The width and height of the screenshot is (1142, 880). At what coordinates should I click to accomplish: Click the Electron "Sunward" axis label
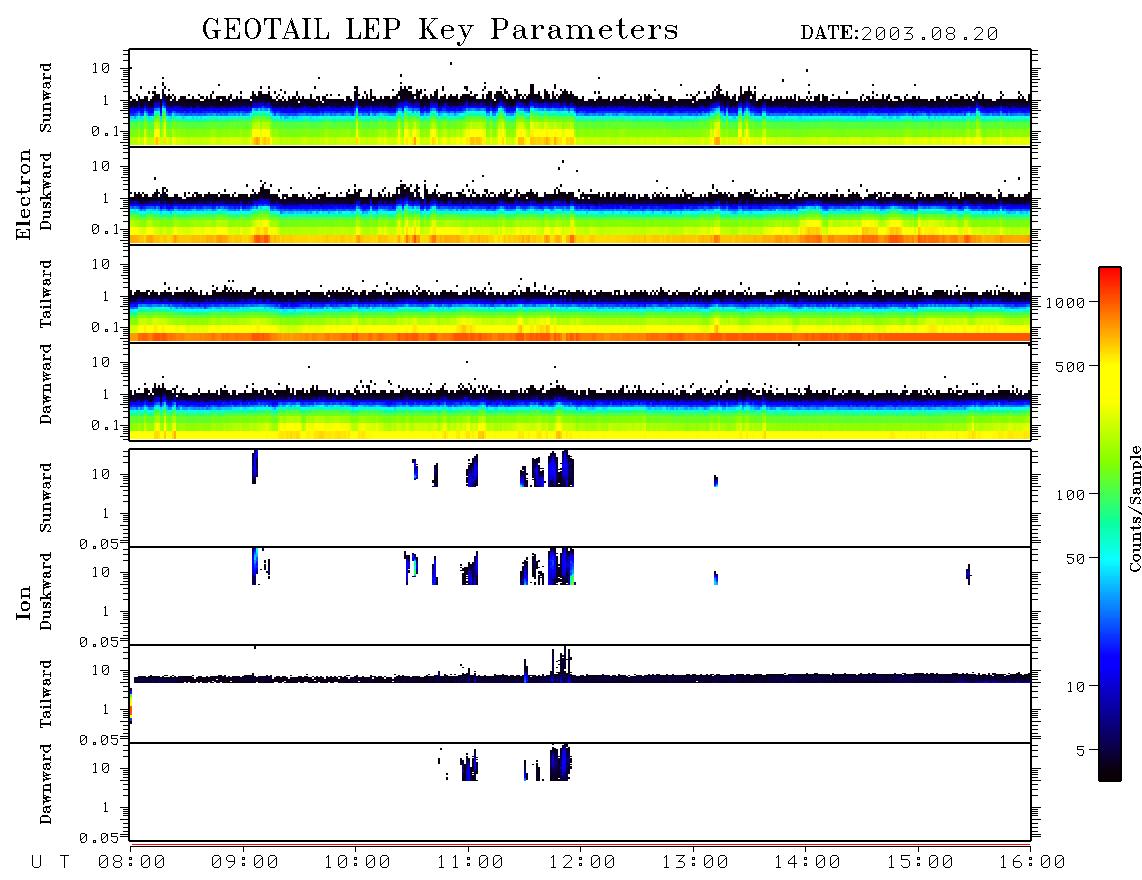46,98
